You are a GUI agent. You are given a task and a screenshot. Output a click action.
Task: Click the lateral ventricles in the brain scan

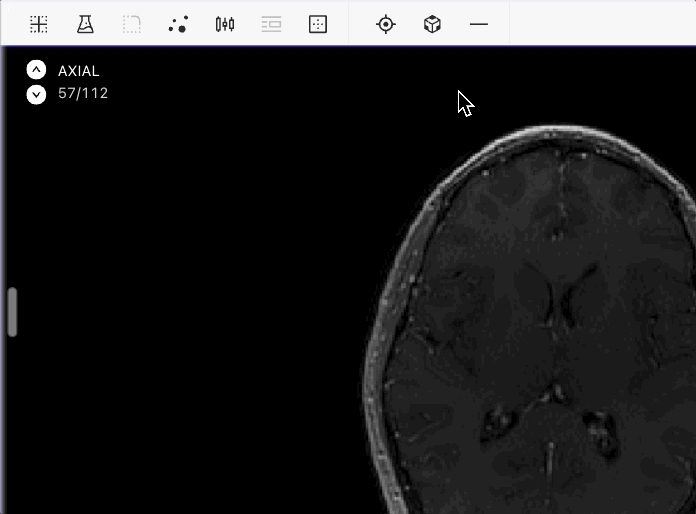click(561, 300)
